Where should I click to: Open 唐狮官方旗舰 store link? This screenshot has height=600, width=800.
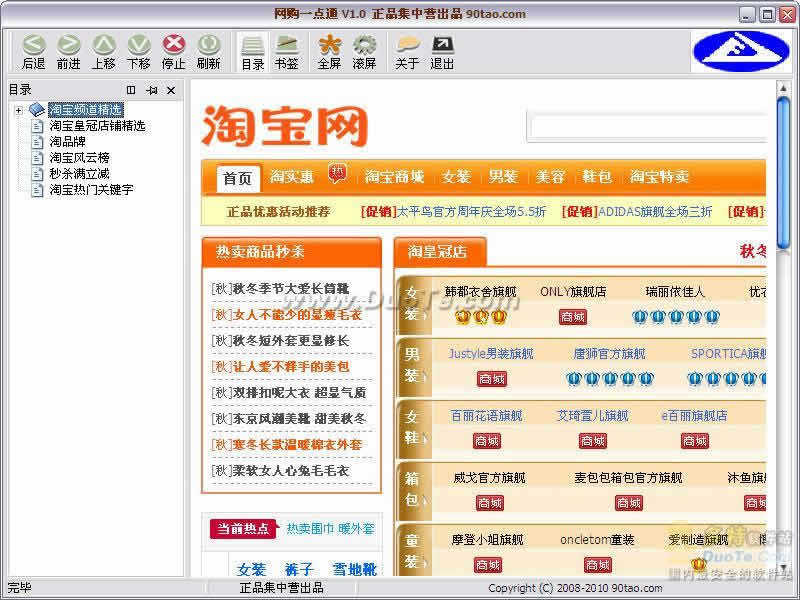tap(610, 354)
